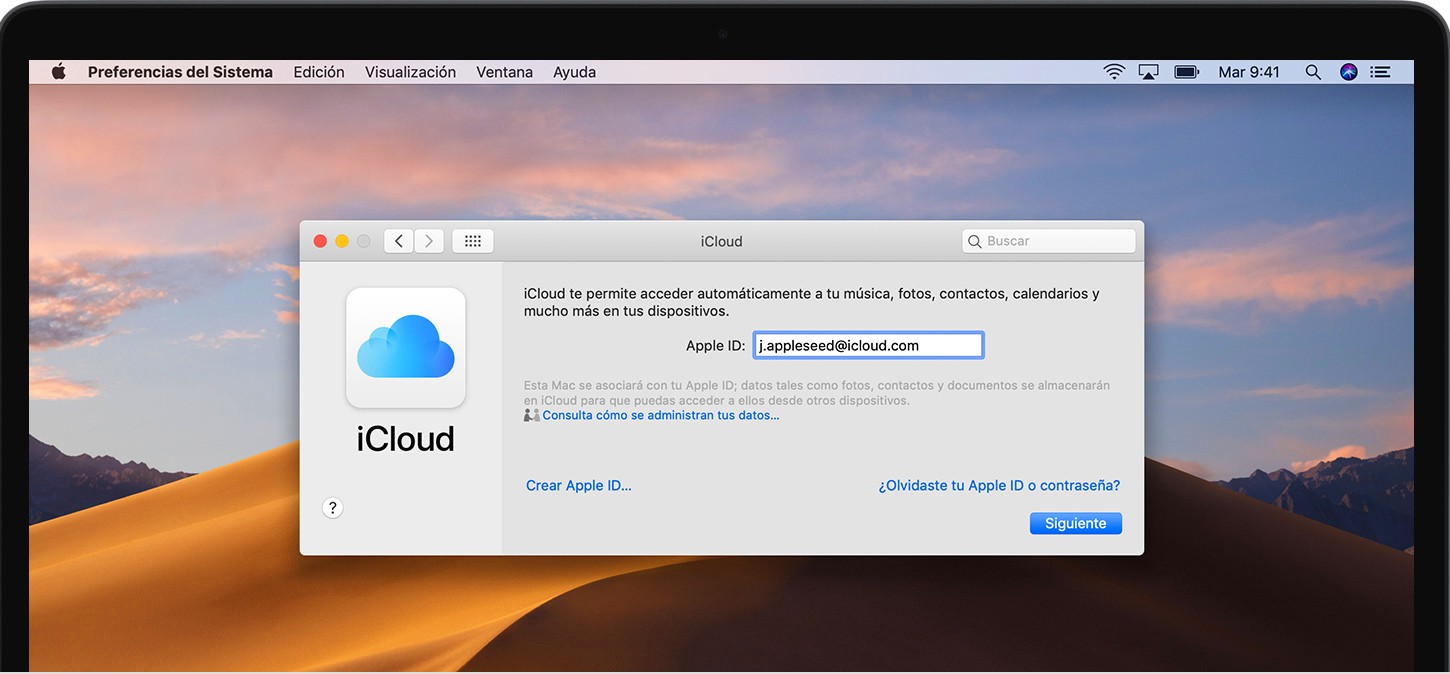Minimize the iCloud window
This screenshot has width=1450, height=674.
pyautogui.click(x=342, y=241)
